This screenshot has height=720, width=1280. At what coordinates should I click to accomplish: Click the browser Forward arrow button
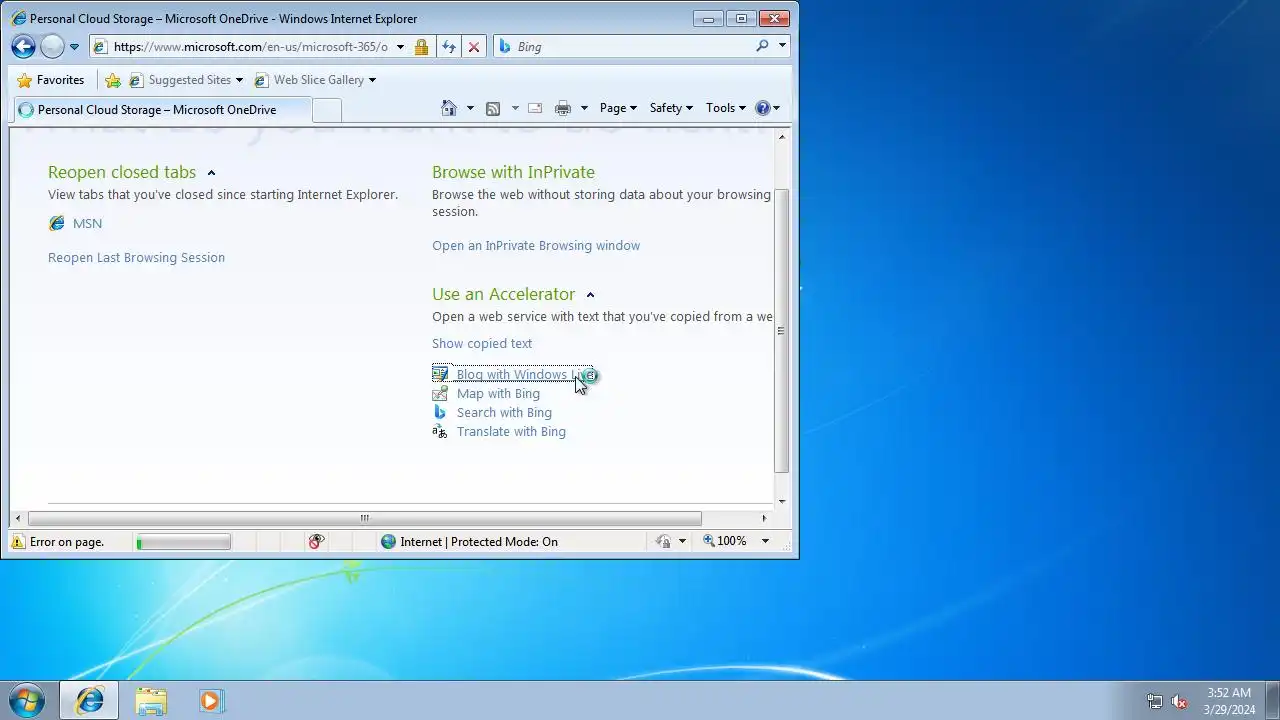[x=52, y=46]
